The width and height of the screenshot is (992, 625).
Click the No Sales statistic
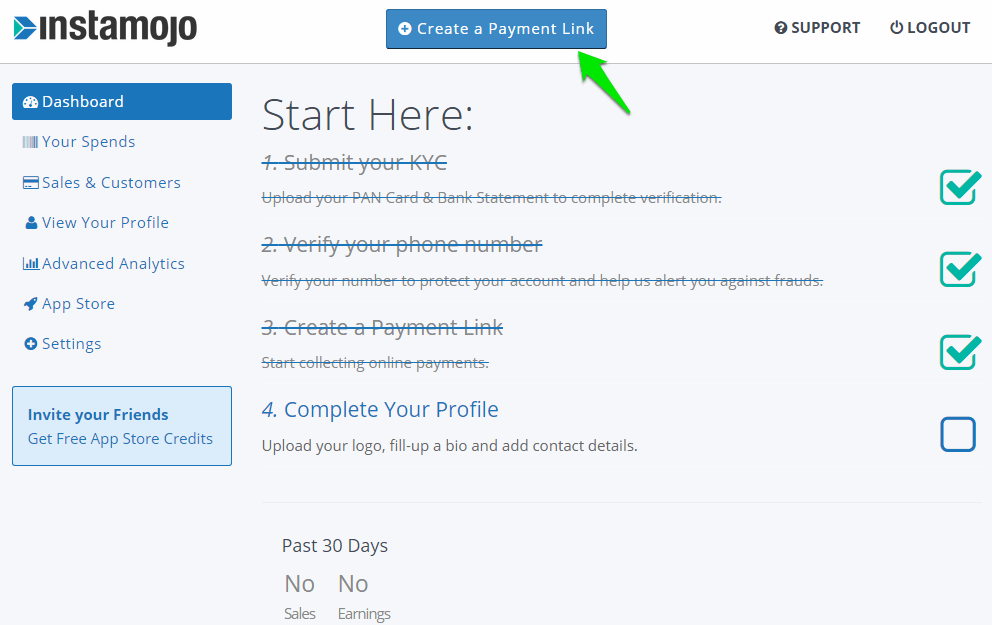[300, 597]
